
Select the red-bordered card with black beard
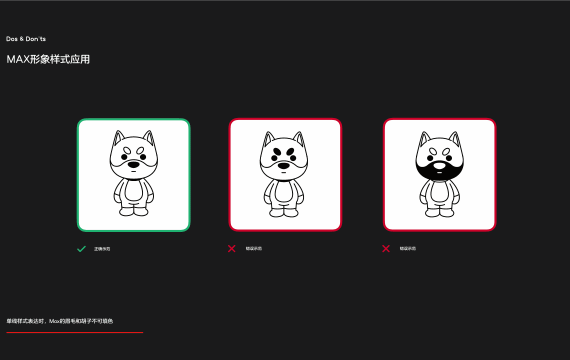tap(440, 175)
